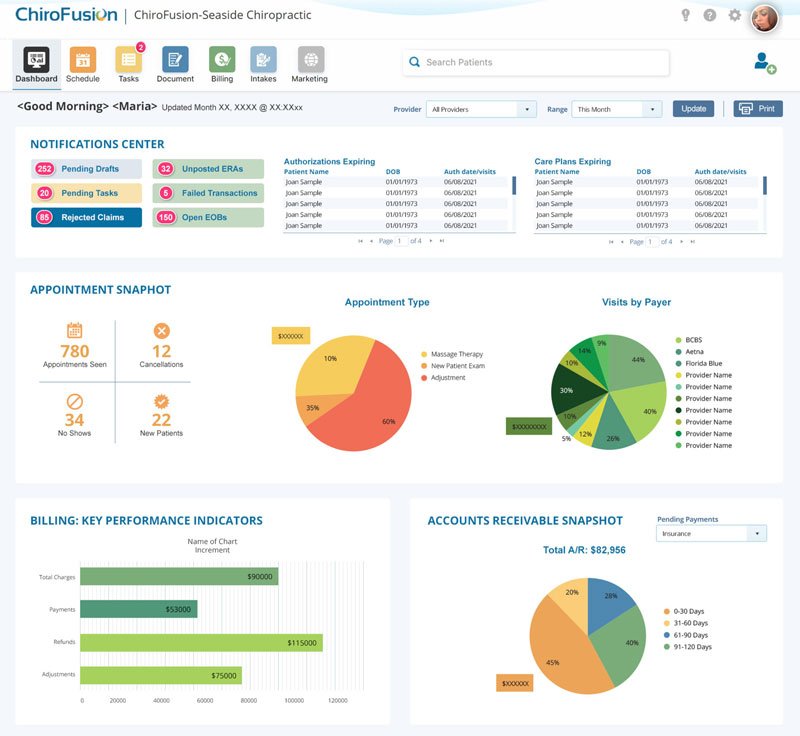Click the Pending Drafts notification toggle

(83, 167)
